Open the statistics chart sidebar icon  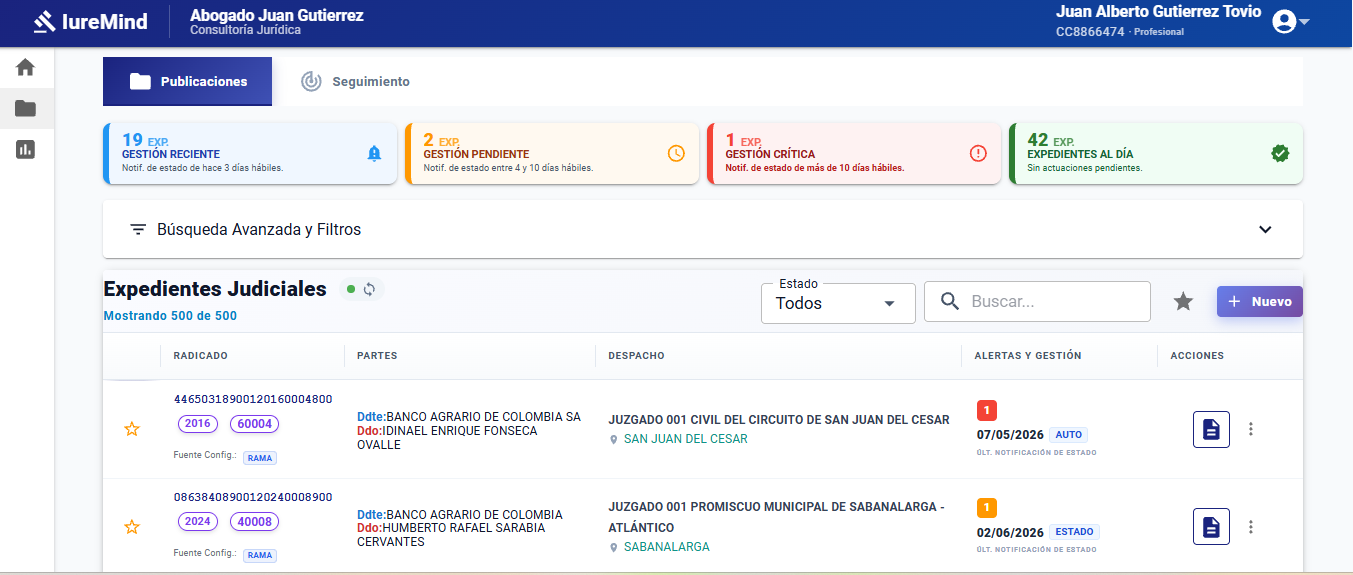coord(26,149)
